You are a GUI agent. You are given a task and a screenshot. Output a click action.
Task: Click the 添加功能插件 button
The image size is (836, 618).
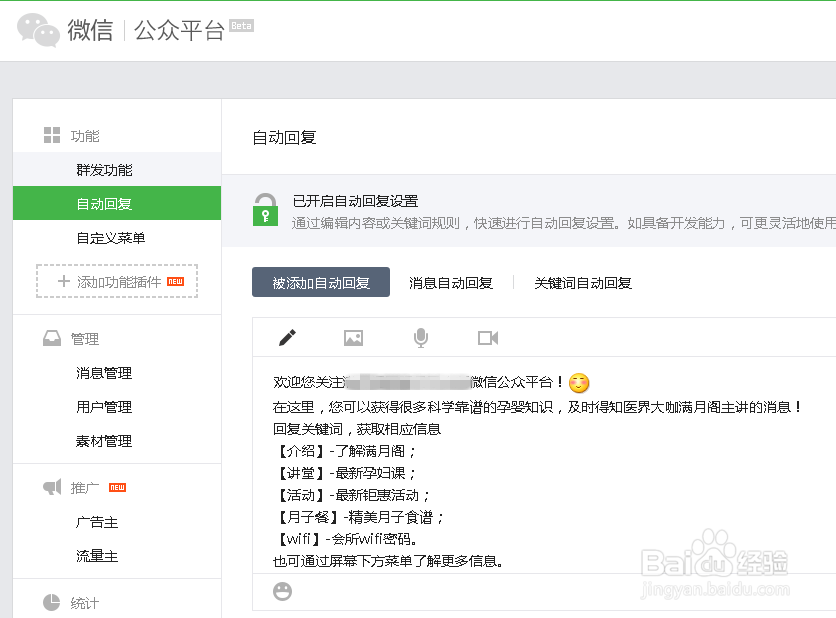117,281
